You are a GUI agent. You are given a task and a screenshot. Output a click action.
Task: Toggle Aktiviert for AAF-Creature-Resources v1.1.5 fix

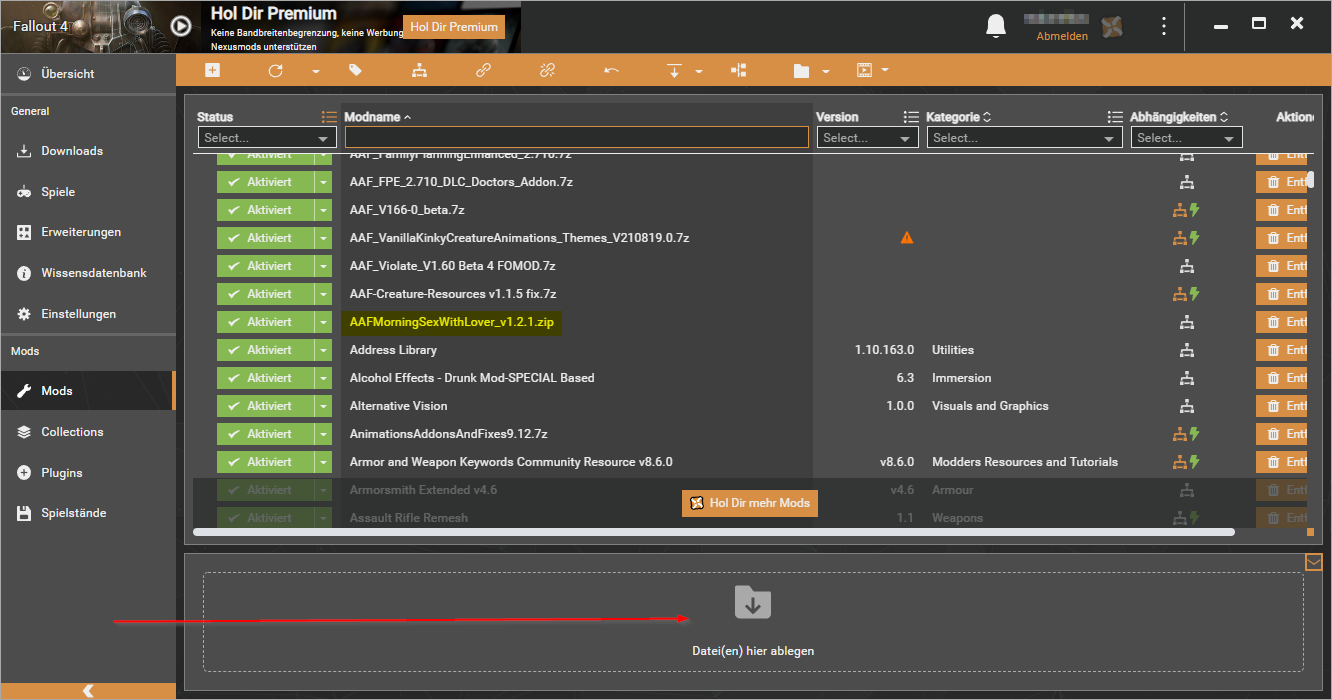click(x=265, y=294)
